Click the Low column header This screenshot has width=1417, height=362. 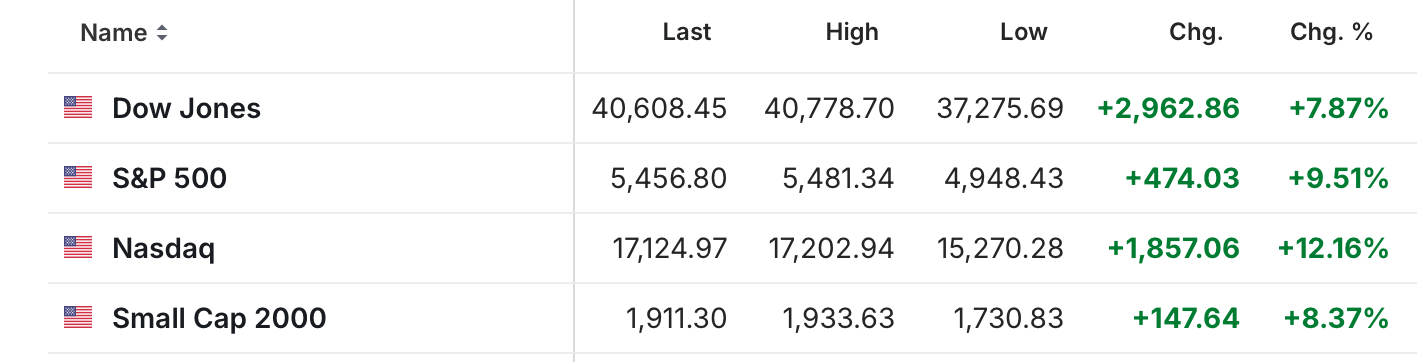[1024, 32]
